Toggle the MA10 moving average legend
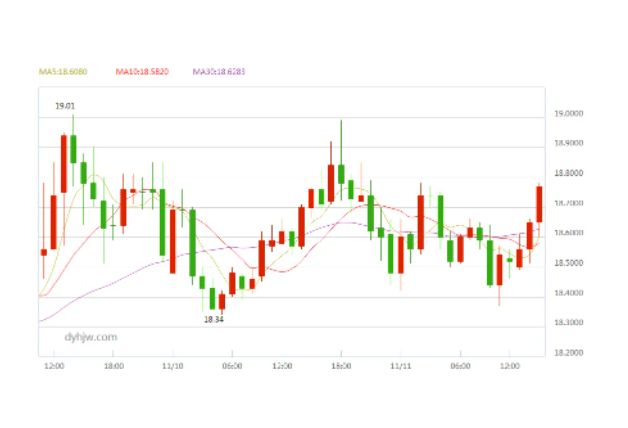 (x=141, y=72)
